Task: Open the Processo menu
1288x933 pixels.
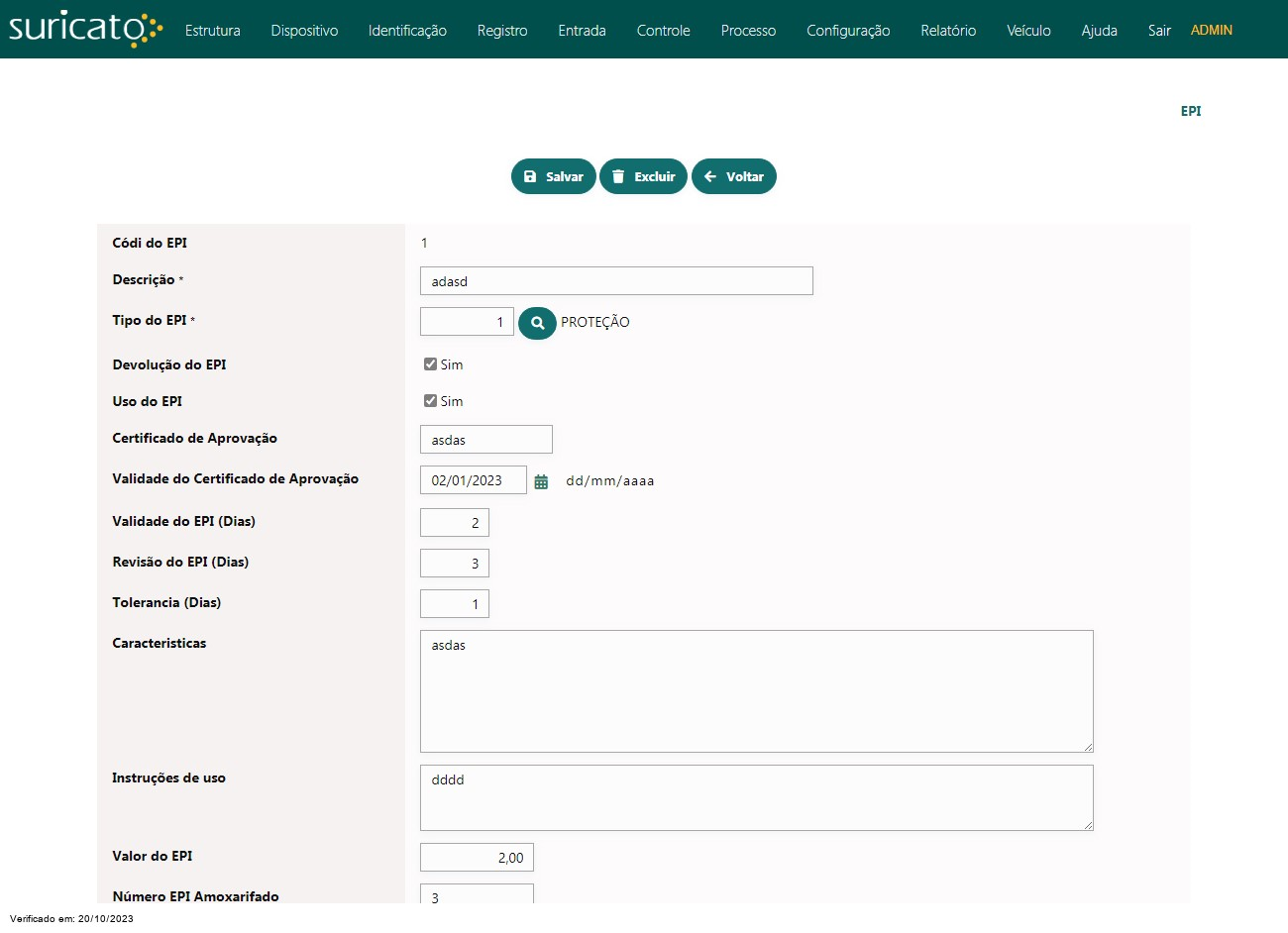Action: [x=748, y=31]
